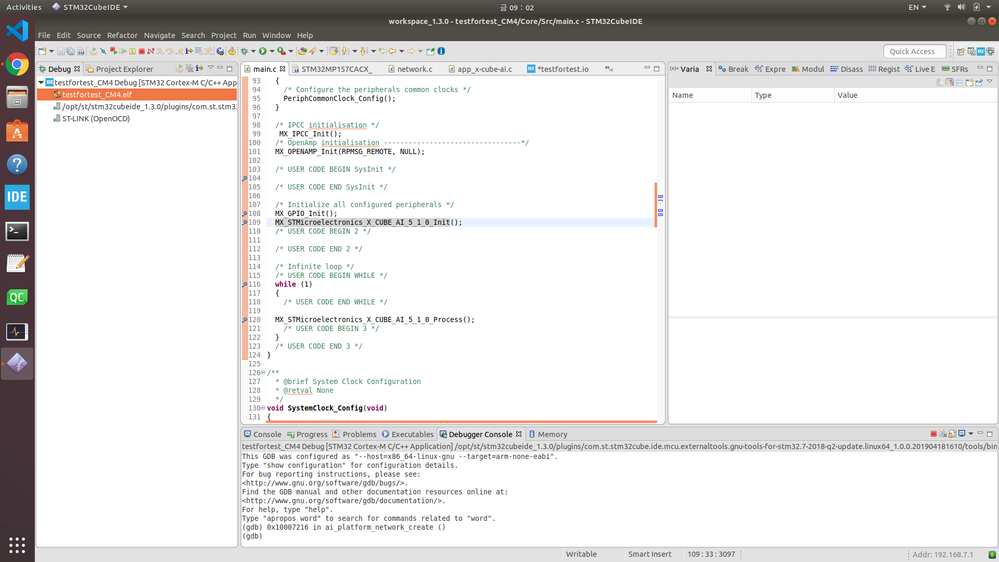The width and height of the screenshot is (999, 562).
Task: Click the Open Perspective icon
Action: point(961,52)
